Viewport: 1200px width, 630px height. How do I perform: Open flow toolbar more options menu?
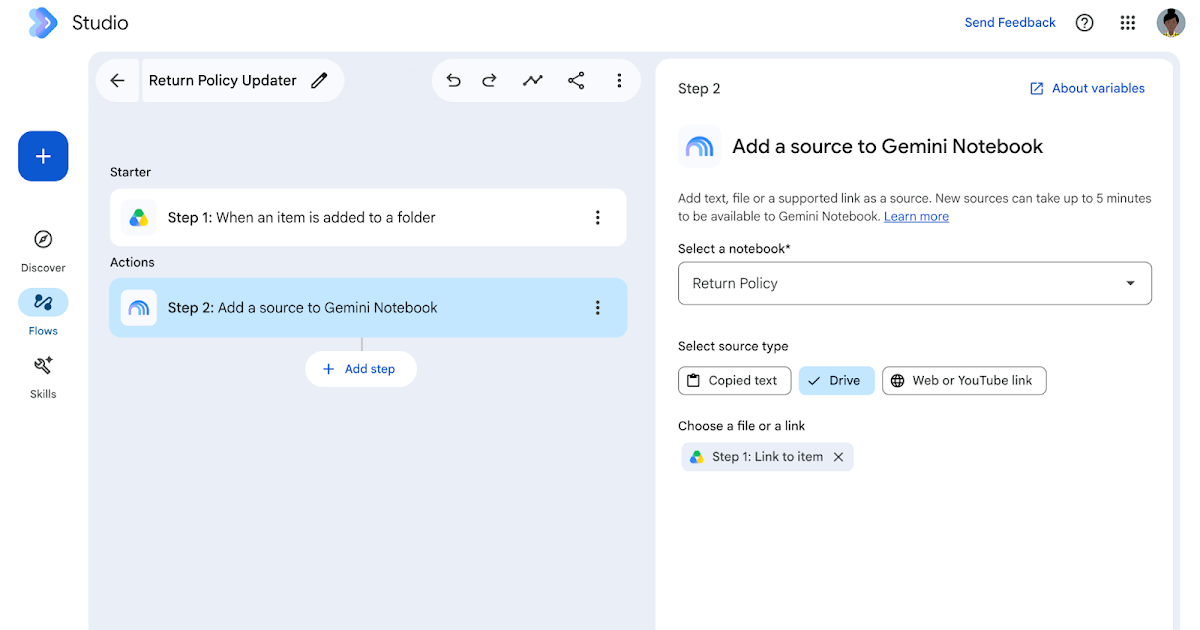619,81
